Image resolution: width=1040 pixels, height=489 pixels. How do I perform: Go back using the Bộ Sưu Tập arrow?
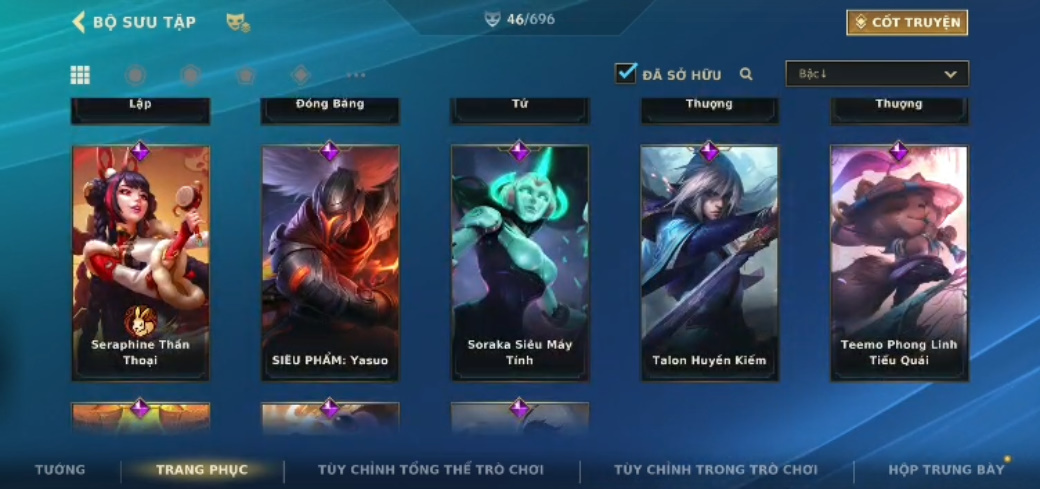(79, 22)
